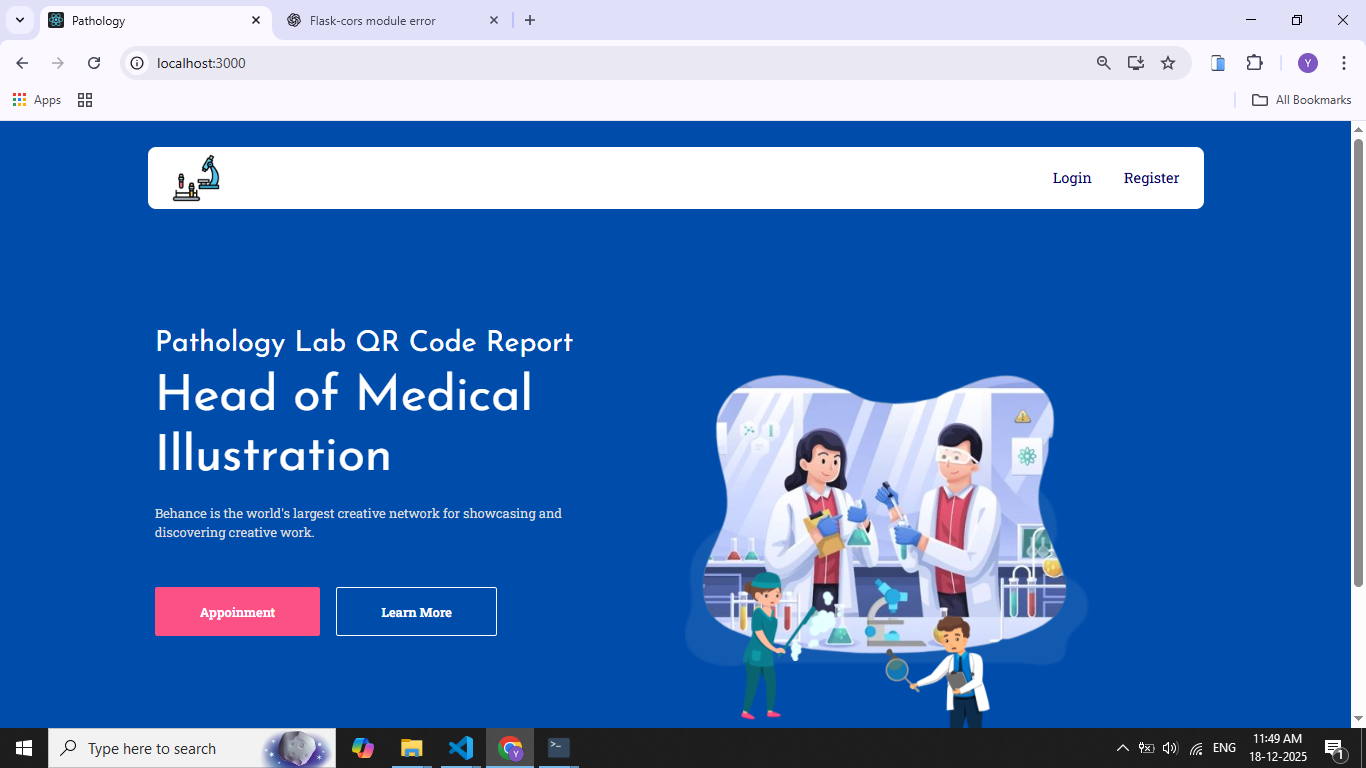Open the Login link
This screenshot has width=1366, height=768.
1072,177
